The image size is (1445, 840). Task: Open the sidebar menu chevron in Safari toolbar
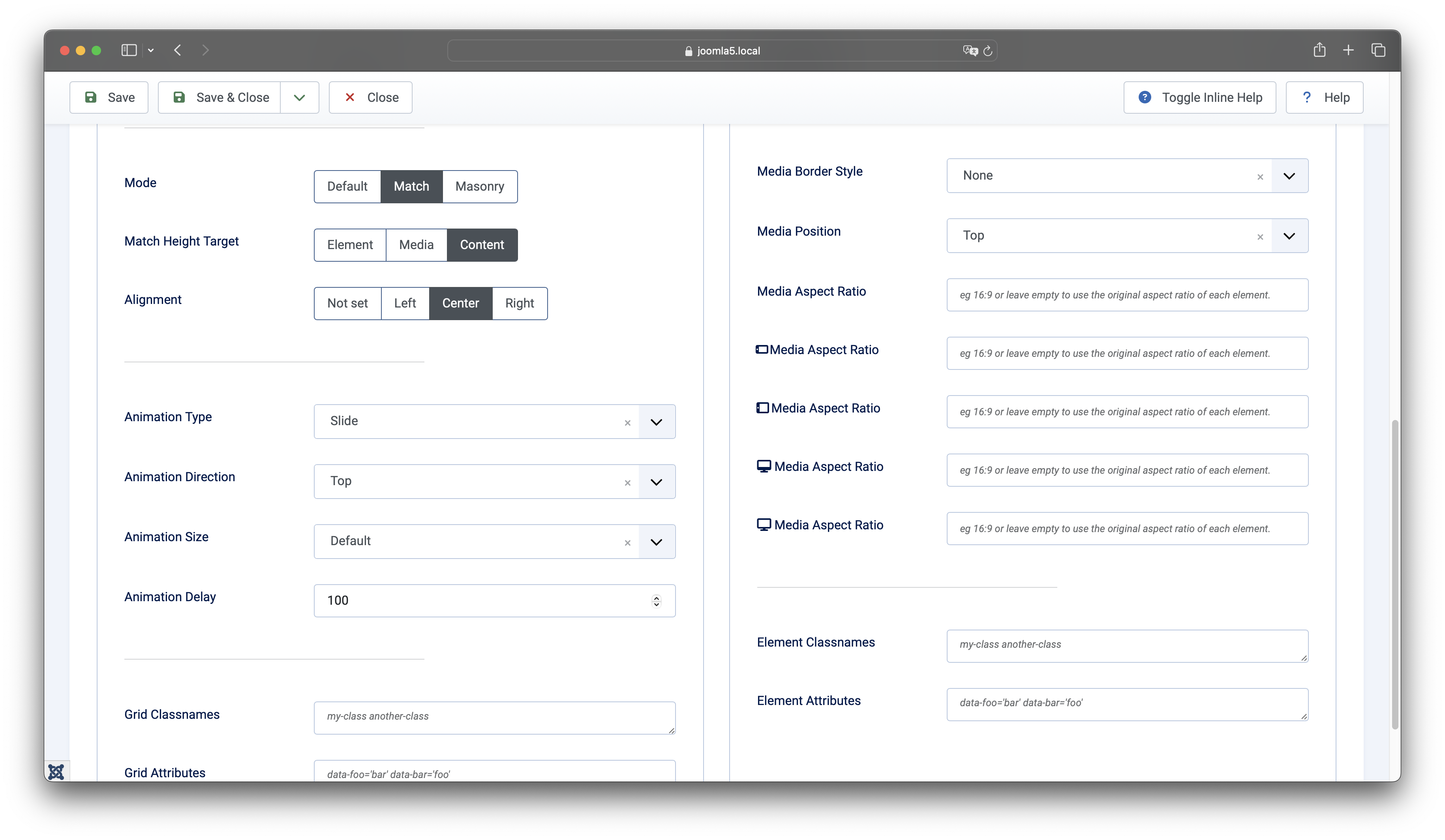tap(151, 51)
